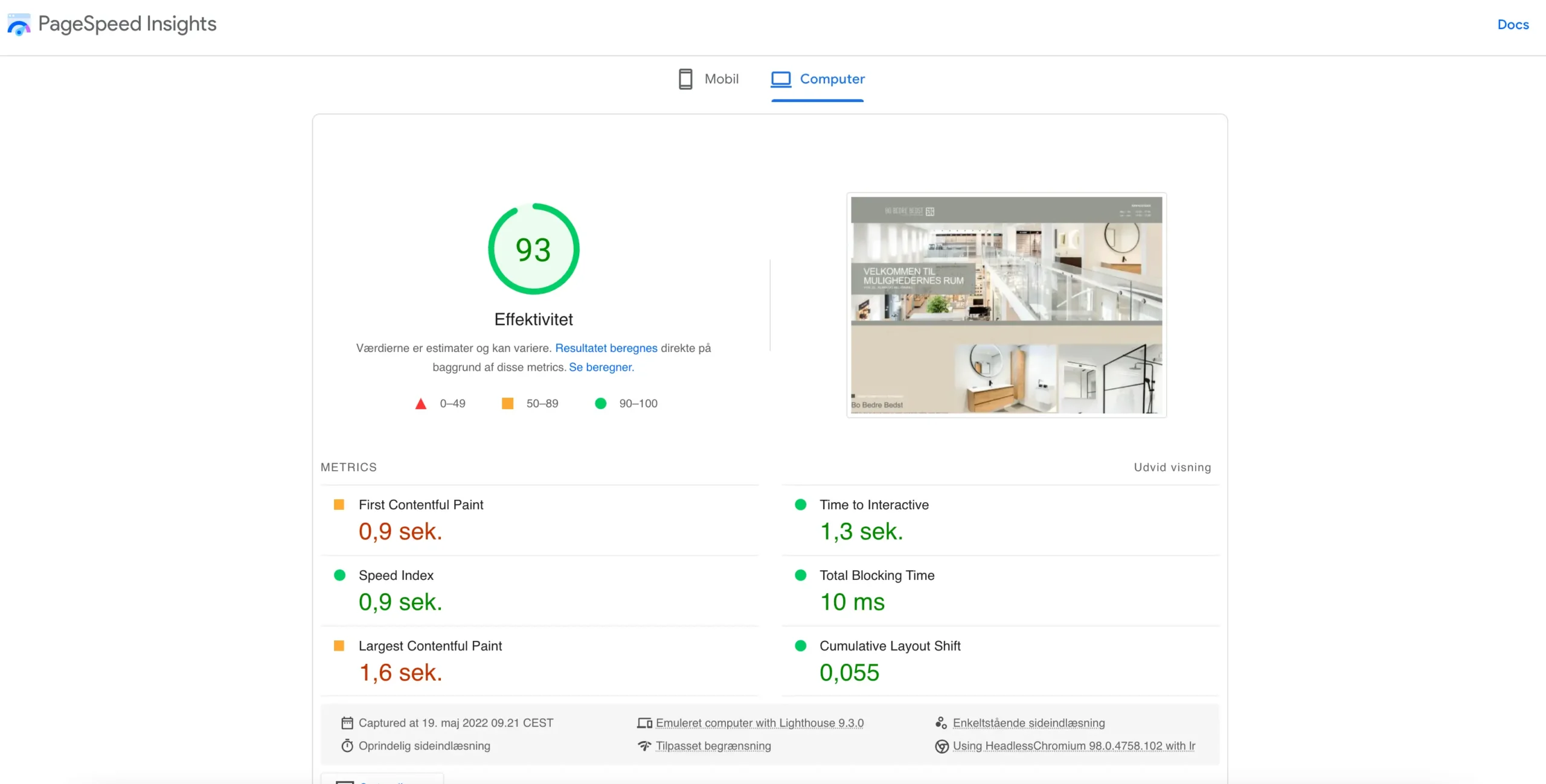This screenshot has height=784, width=1546.
Task: Click orange square beside Largest Contentful Paint
Action: pyautogui.click(x=339, y=646)
